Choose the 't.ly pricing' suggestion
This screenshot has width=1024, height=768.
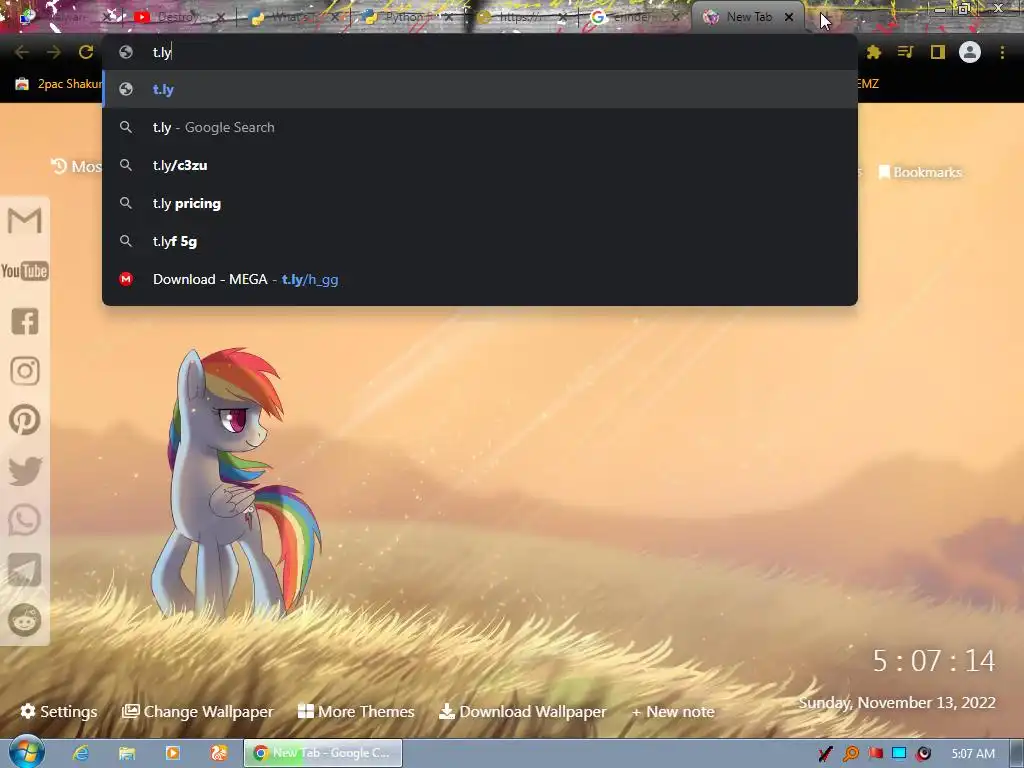click(x=480, y=203)
